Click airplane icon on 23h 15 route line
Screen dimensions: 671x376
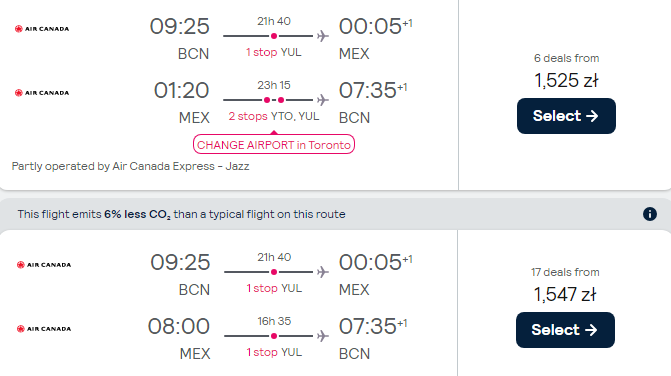tap(323, 100)
